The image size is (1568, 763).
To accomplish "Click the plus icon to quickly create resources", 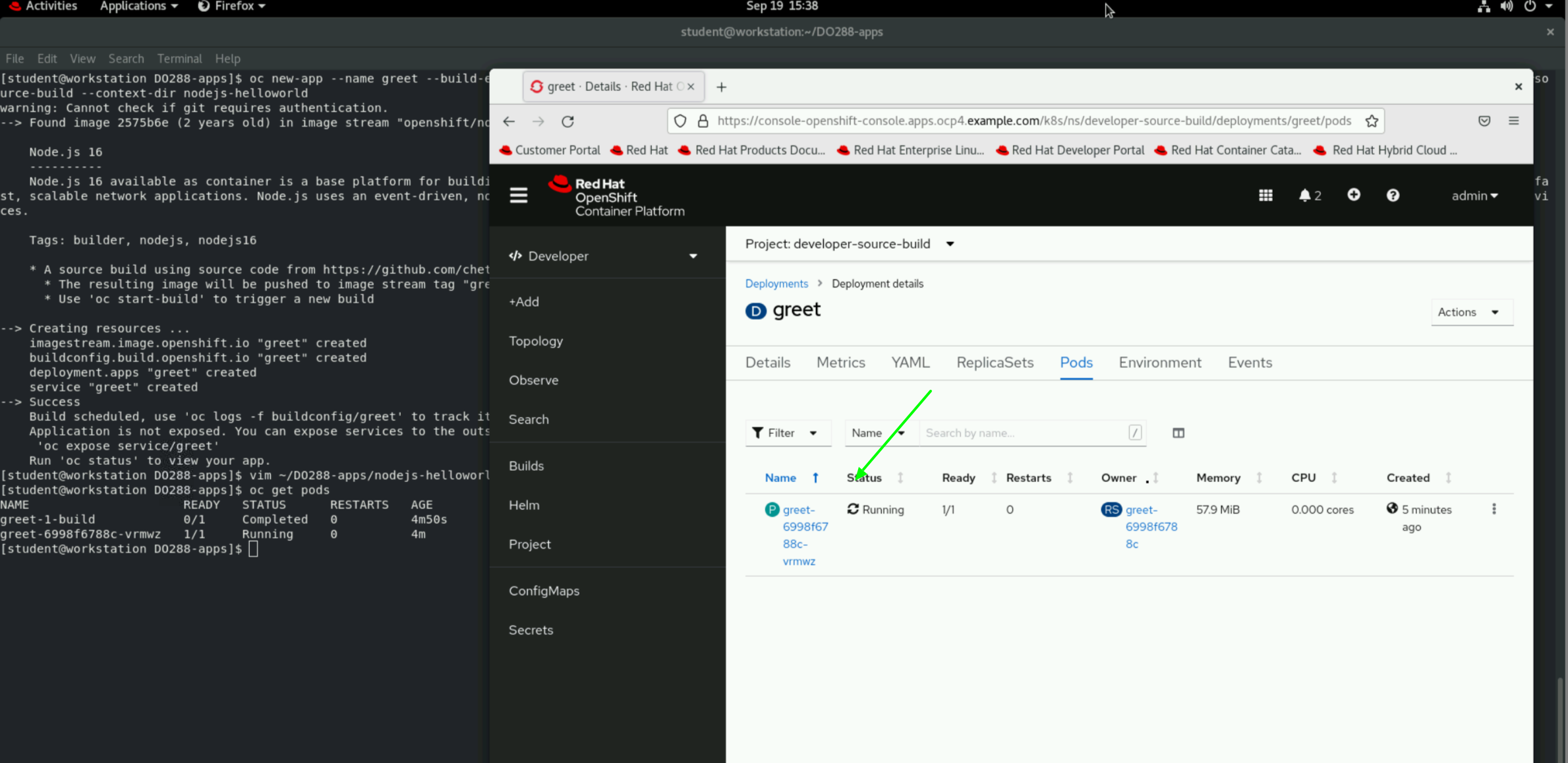I will click(1353, 195).
